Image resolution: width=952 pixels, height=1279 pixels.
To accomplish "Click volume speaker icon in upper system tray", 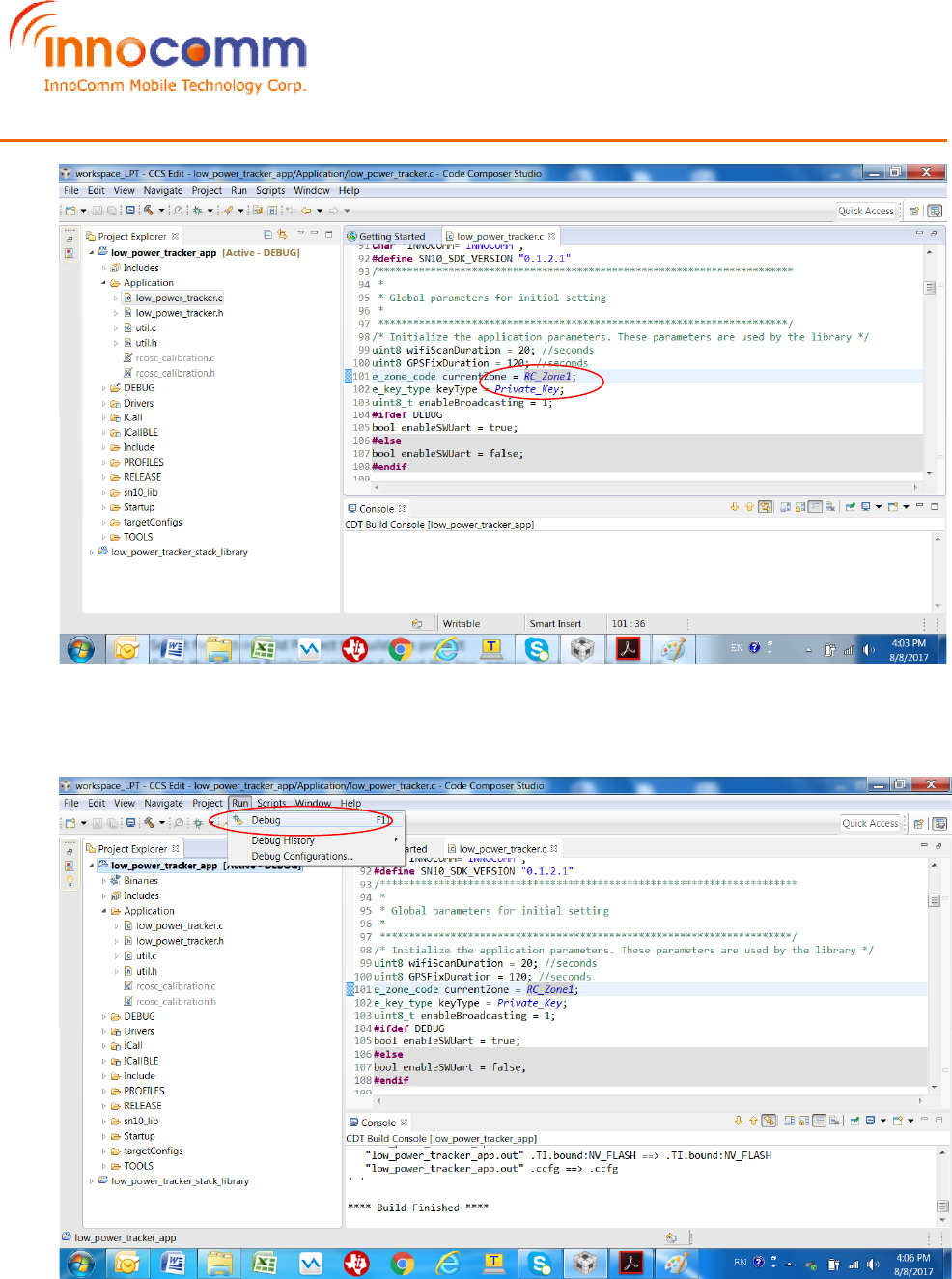I will point(869,650).
